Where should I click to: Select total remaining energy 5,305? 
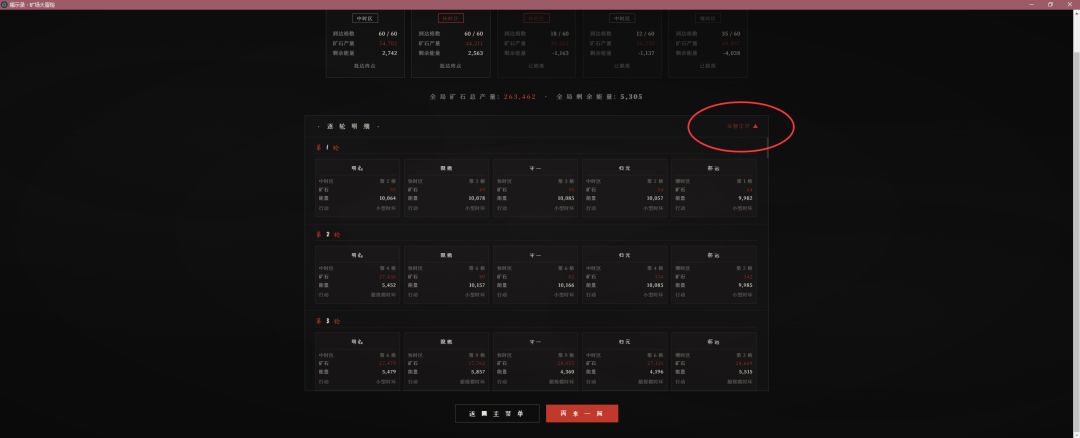coord(631,96)
